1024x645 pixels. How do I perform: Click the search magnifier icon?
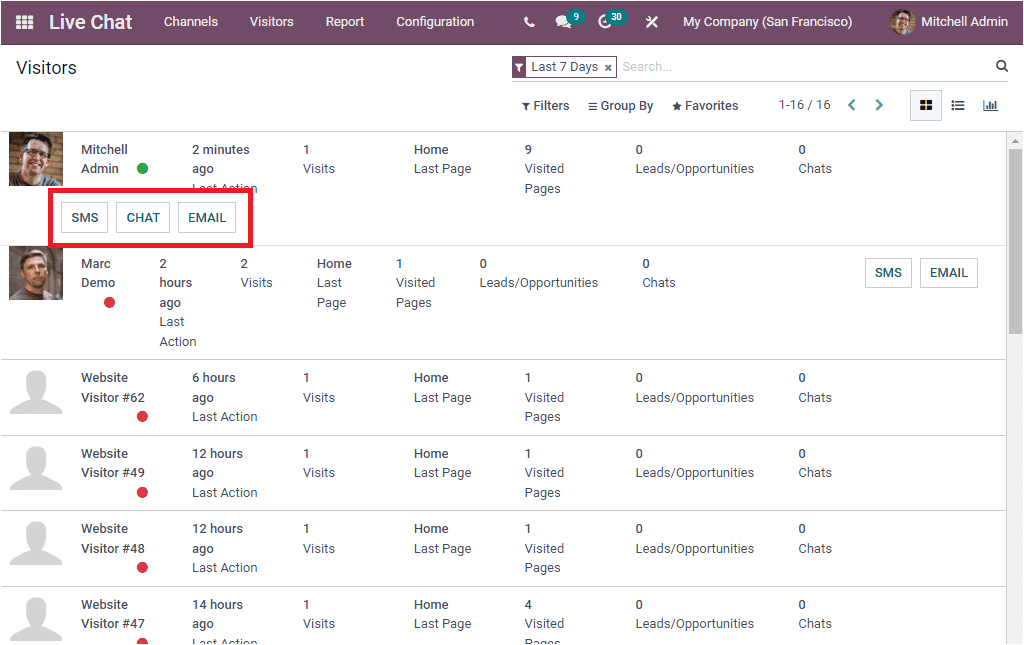click(1001, 66)
